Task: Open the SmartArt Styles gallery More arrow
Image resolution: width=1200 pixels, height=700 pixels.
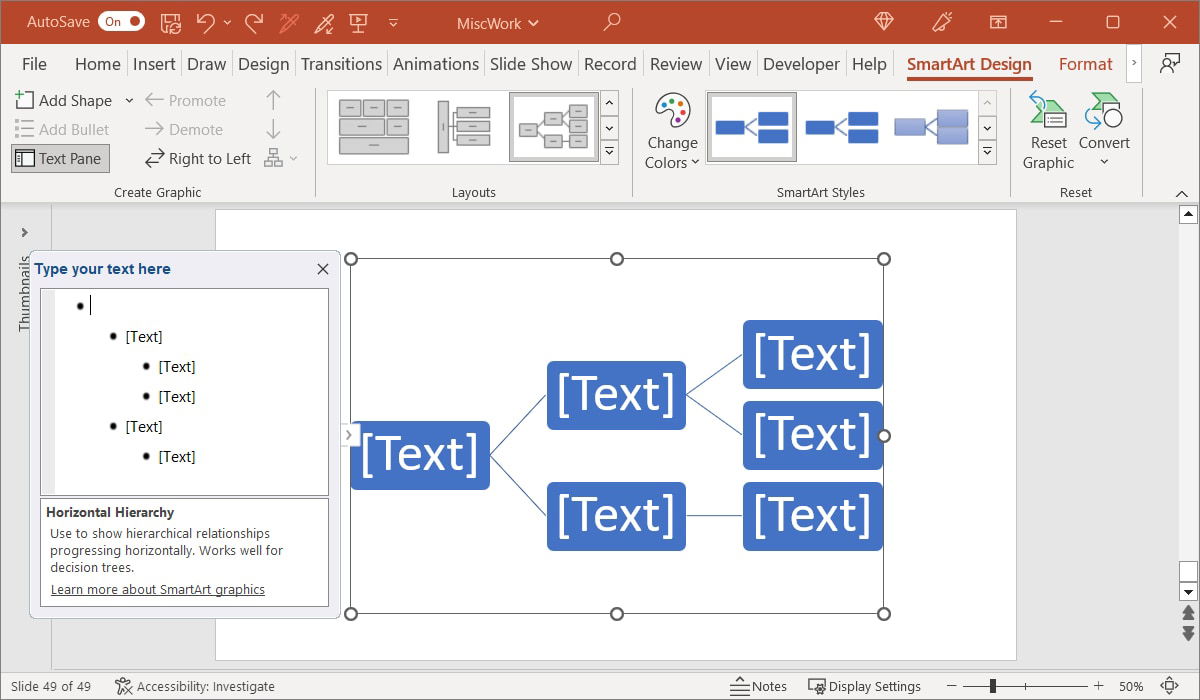Action: point(989,153)
